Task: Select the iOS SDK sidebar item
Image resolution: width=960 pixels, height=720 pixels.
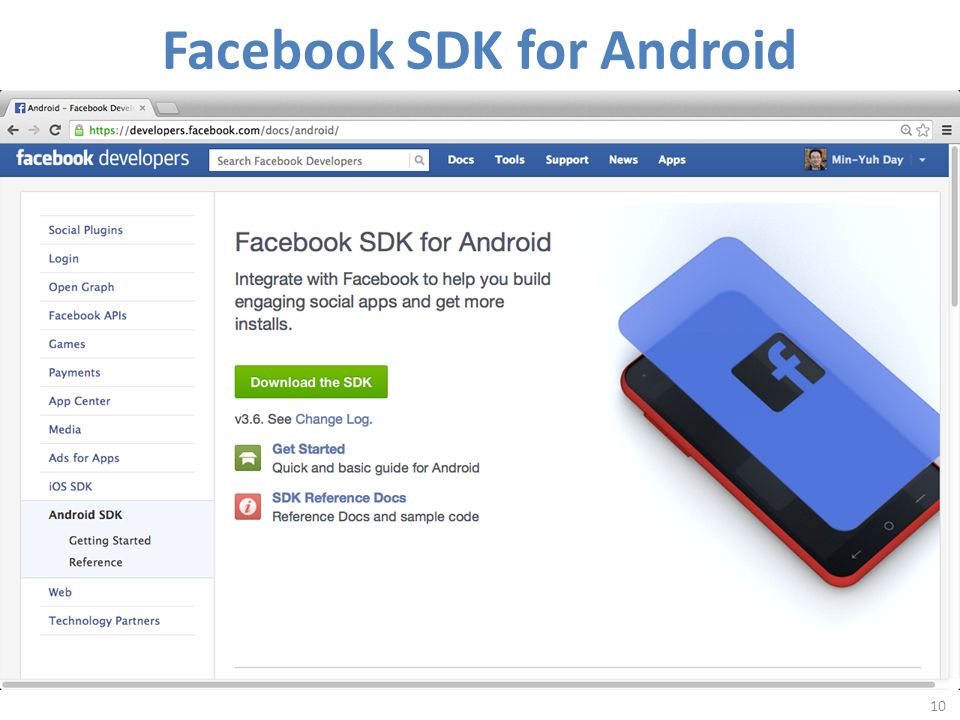Action: click(x=70, y=487)
